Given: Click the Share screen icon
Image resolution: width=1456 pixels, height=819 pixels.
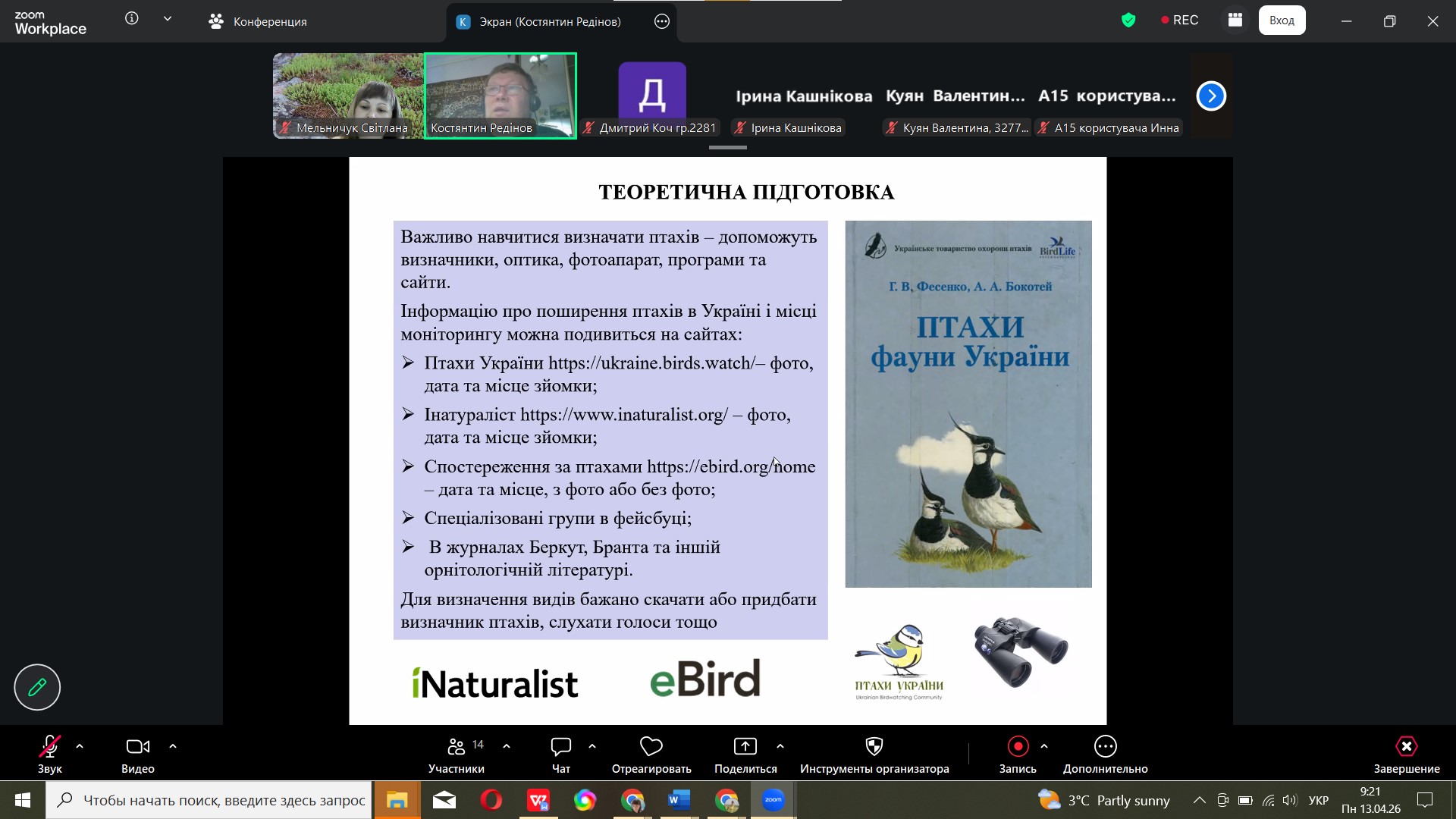Looking at the screenshot, I should click(745, 747).
